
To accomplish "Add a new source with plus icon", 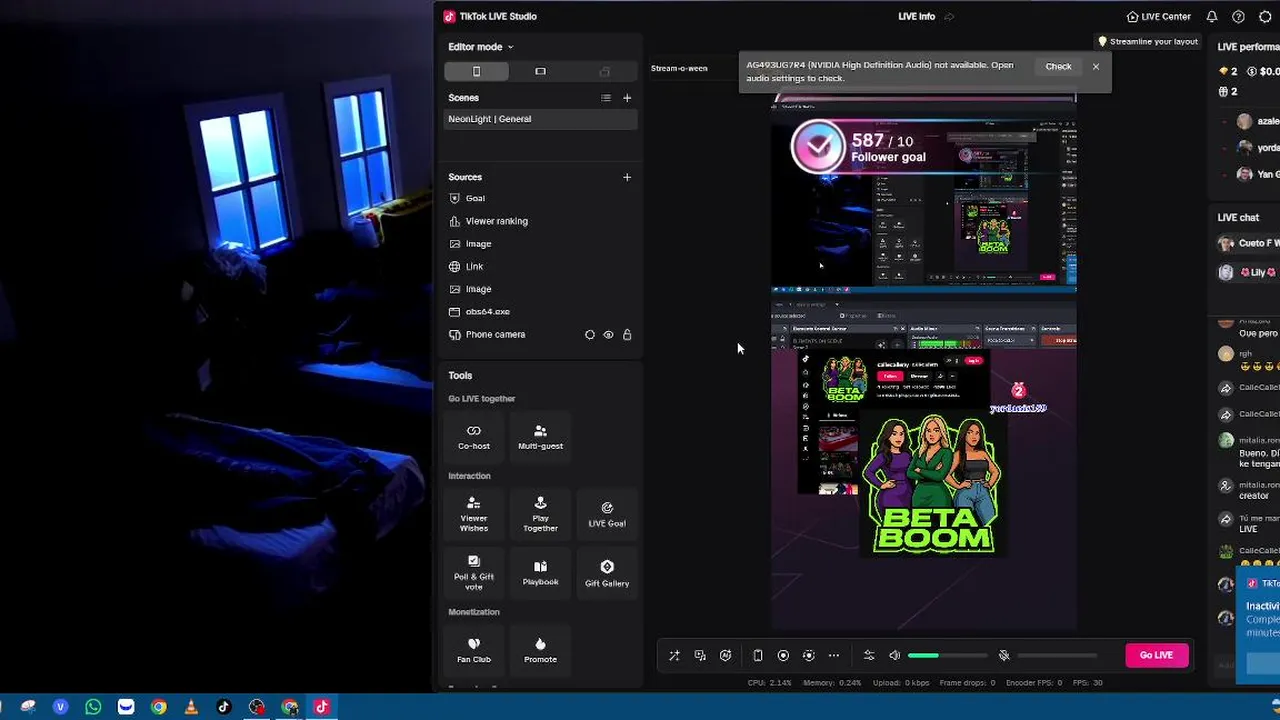I will pyautogui.click(x=627, y=177).
